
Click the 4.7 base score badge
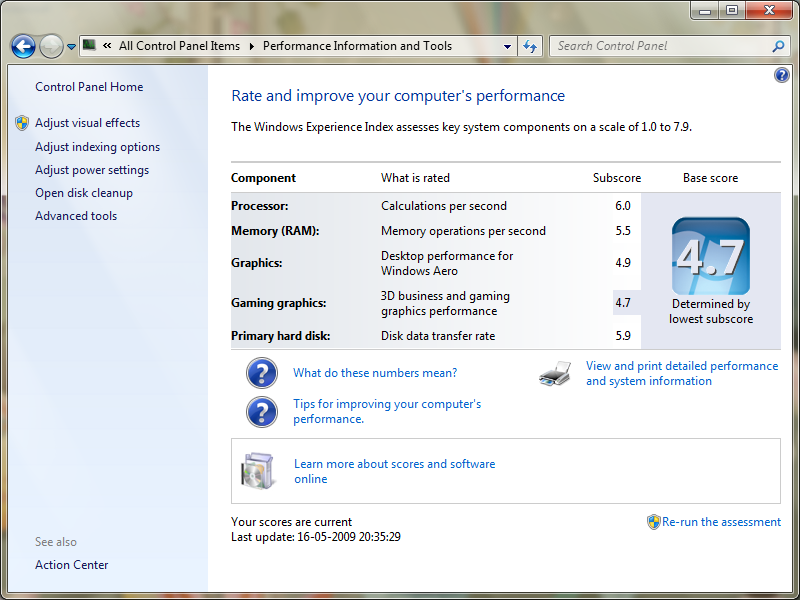710,256
